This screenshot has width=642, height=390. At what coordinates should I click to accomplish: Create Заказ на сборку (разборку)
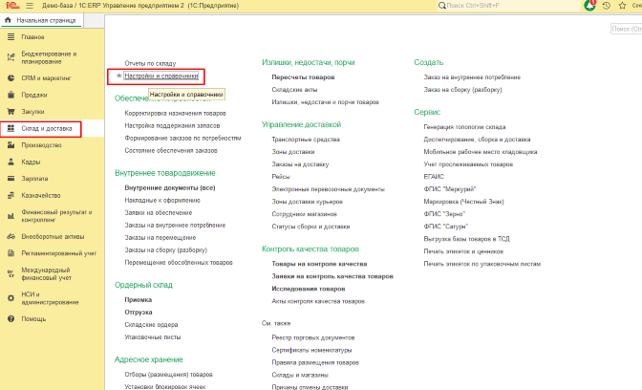pyautogui.click(x=463, y=89)
